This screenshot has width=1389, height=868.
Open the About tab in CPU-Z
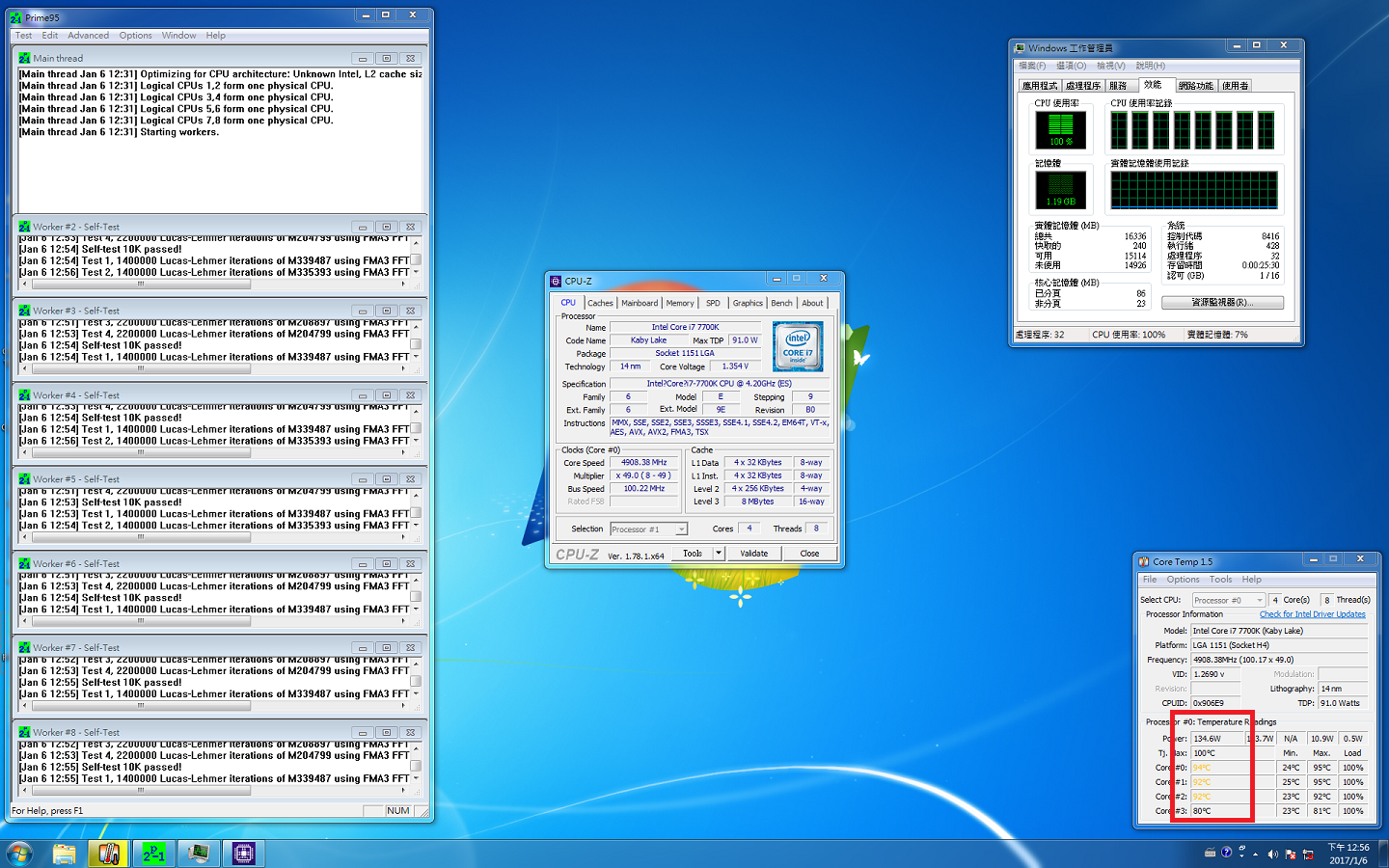(x=813, y=303)
